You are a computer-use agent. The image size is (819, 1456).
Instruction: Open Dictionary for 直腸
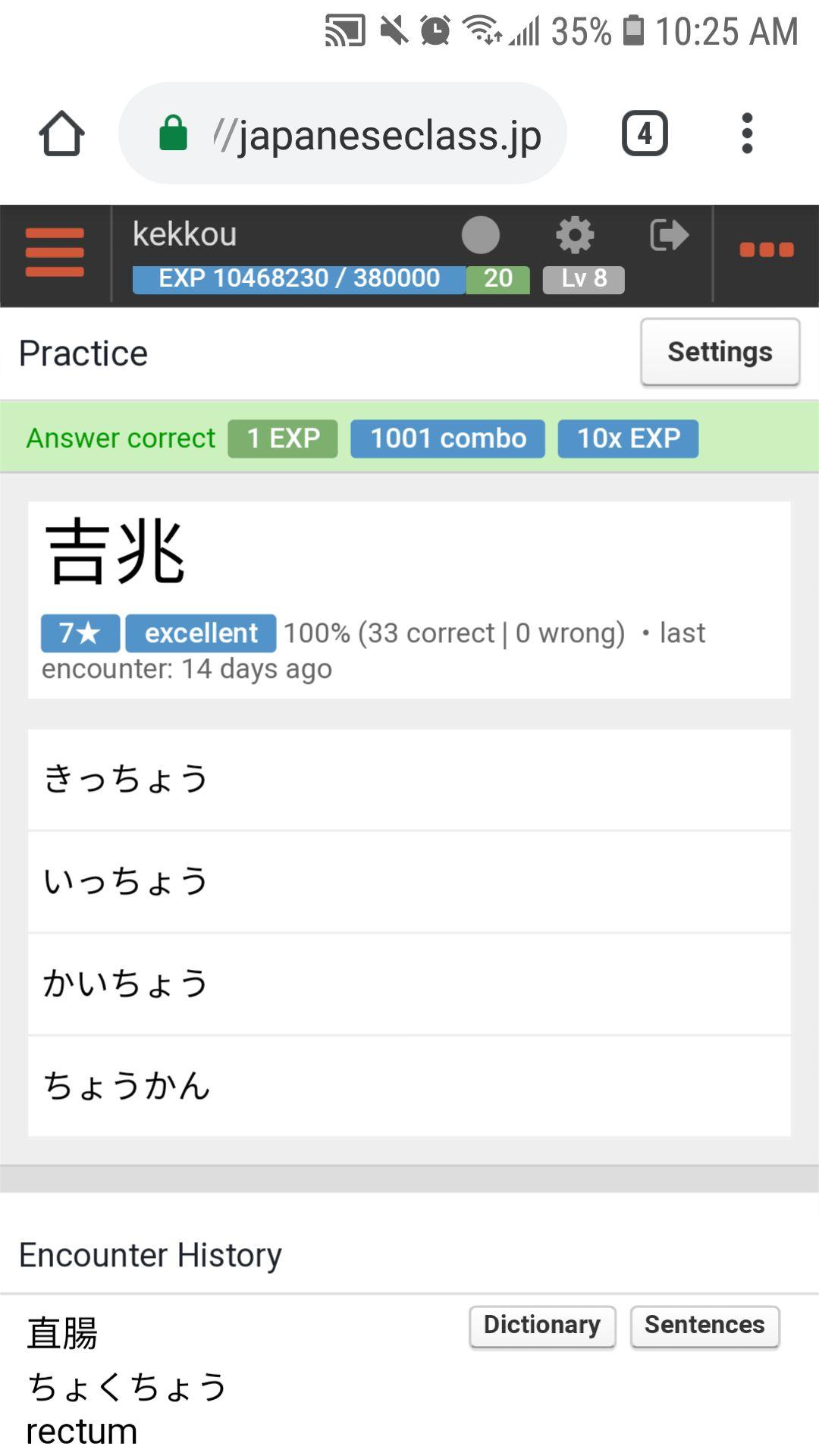(x=541, y=1326)
